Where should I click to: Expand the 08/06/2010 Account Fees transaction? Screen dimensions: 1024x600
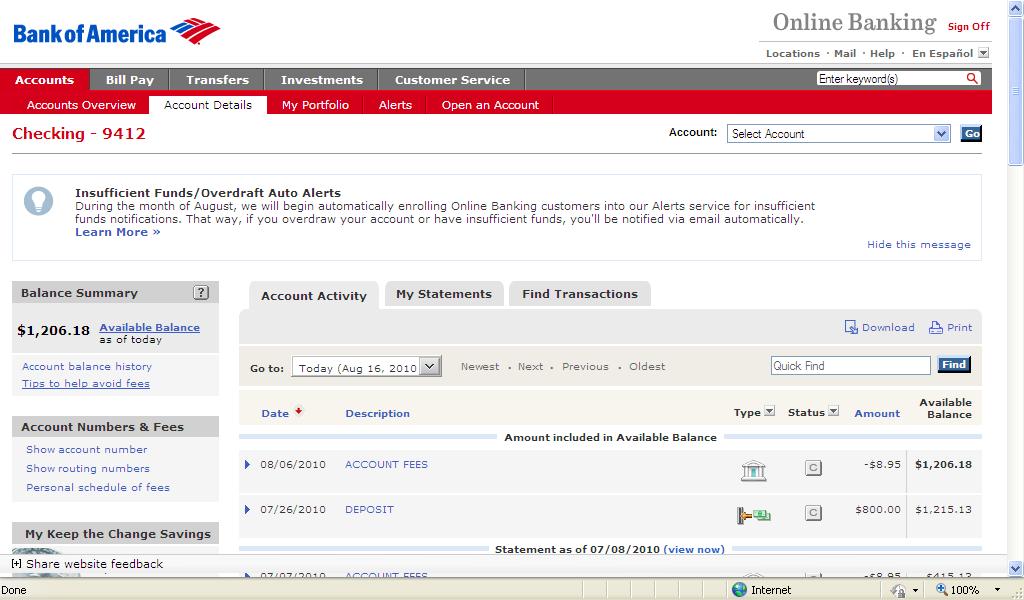click(248, 464)
